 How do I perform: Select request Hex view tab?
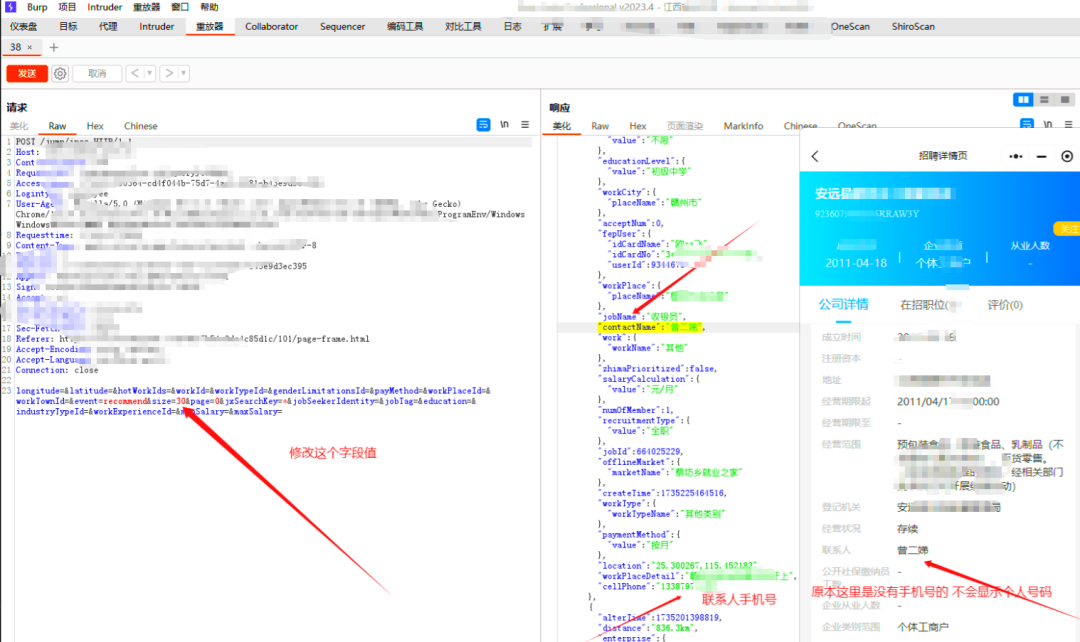coord(95,126)
